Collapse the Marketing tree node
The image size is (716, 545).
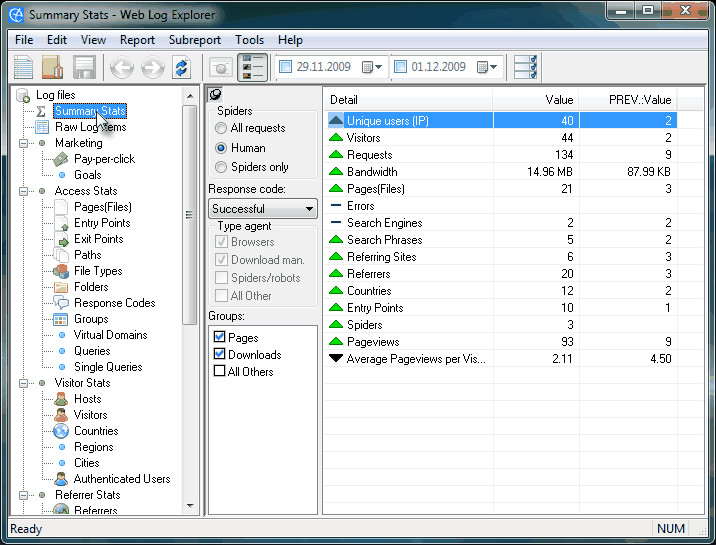click(23, 143)
